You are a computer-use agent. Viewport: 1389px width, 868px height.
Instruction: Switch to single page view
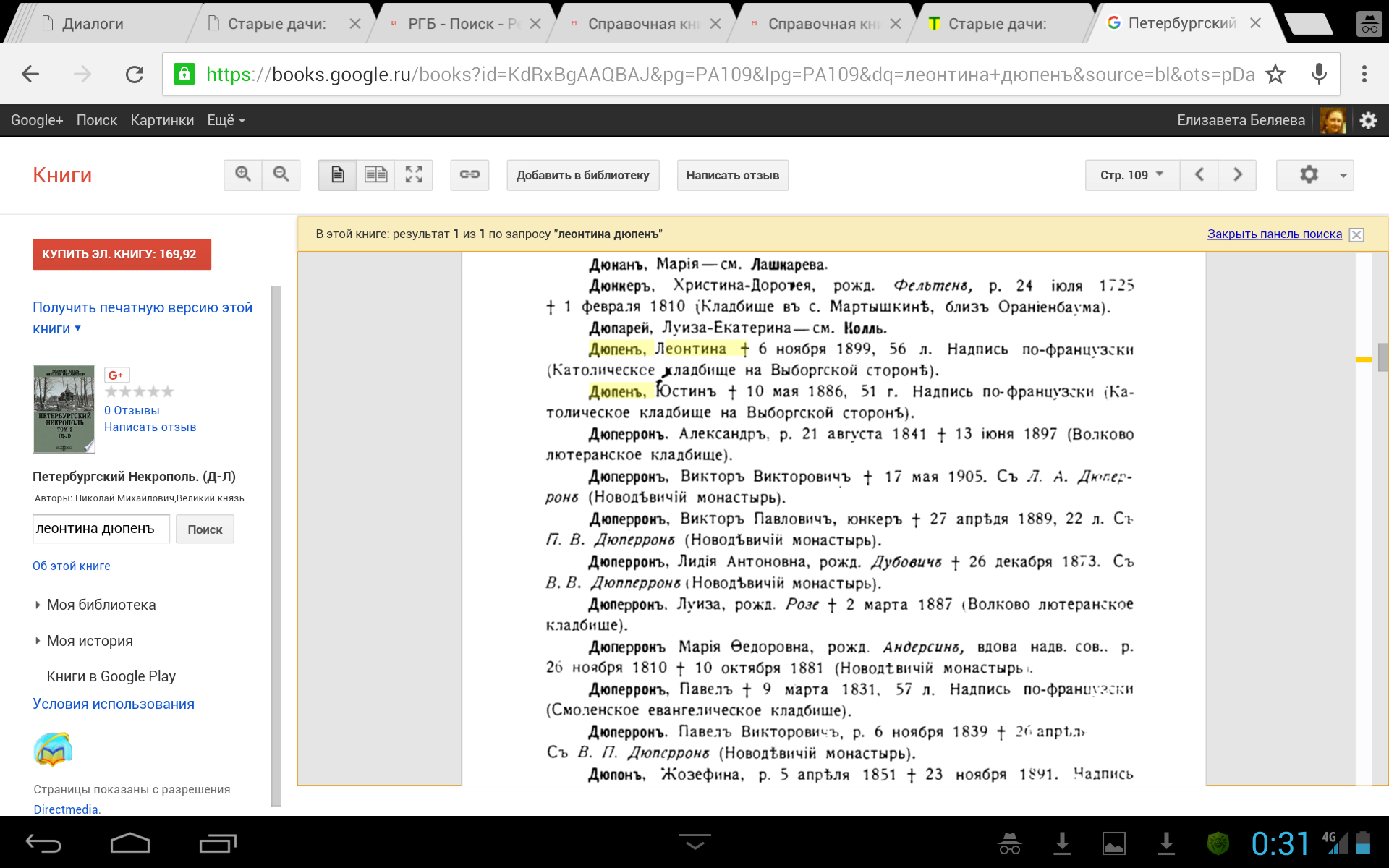pos(338,174)
